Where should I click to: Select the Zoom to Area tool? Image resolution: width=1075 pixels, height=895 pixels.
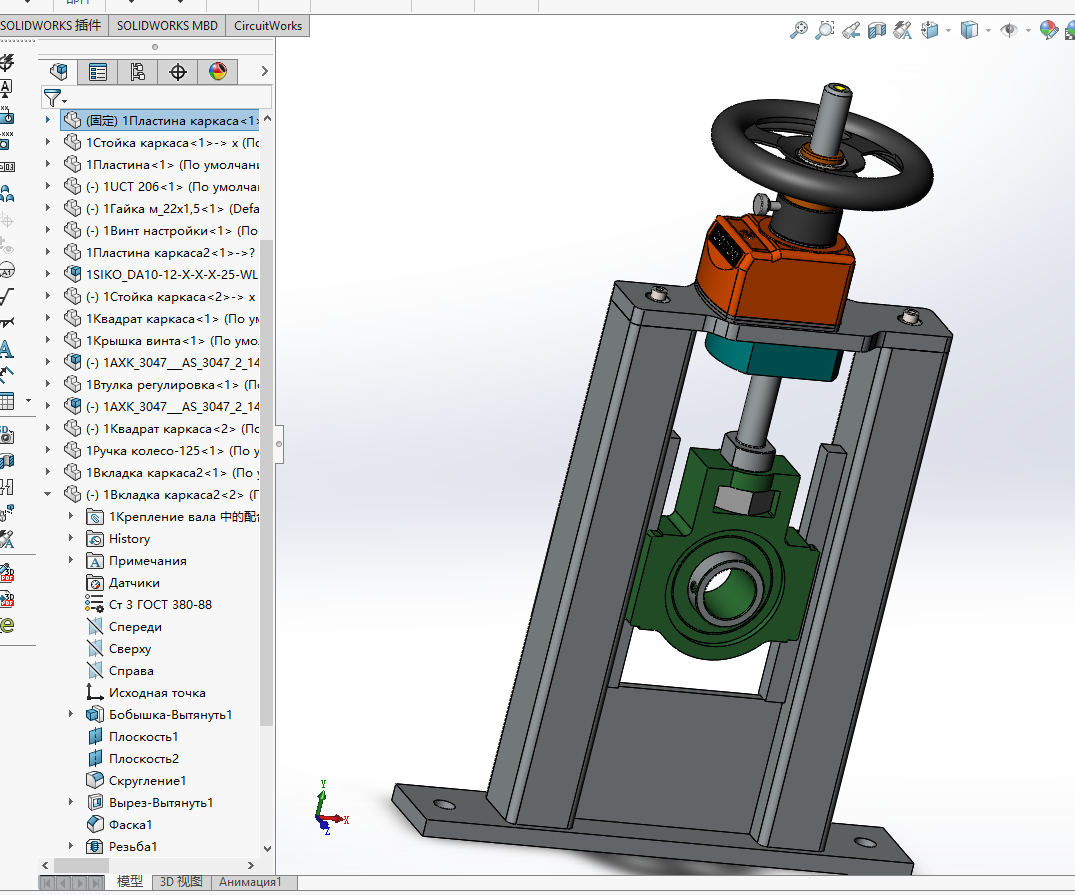coord(825,30)
